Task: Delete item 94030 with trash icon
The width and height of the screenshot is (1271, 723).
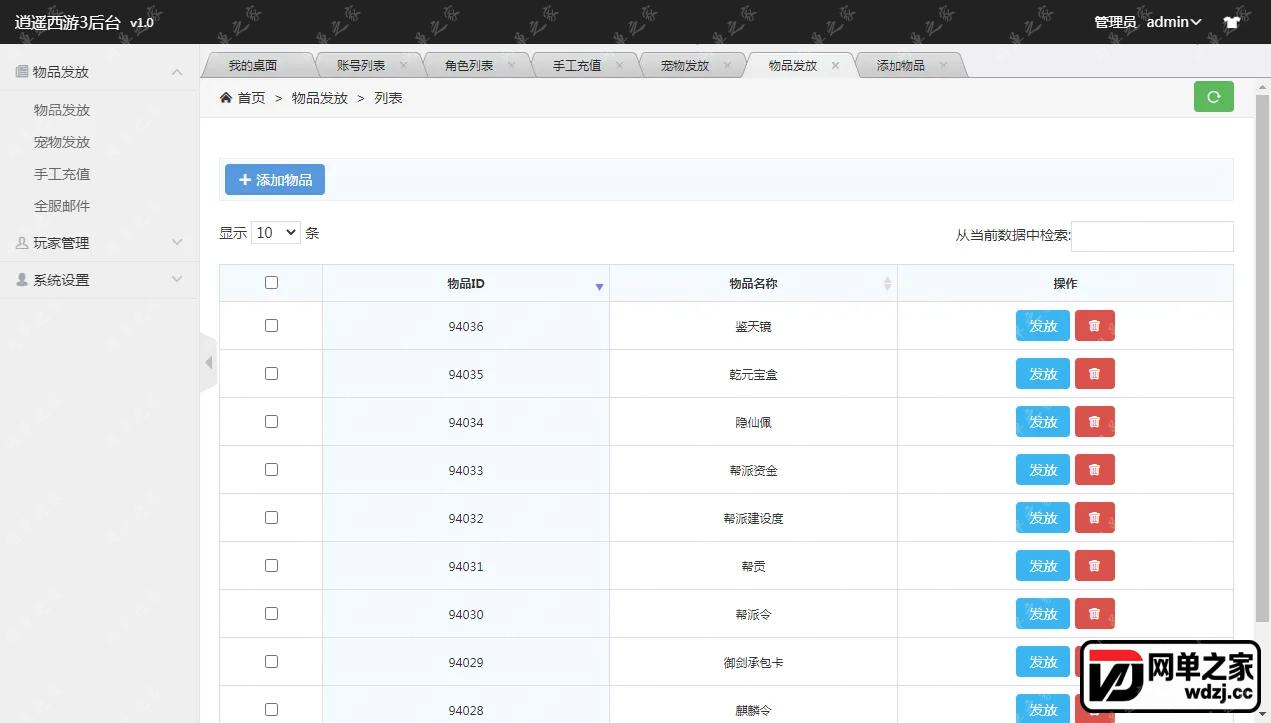Action: click(x=1094, y=614)
